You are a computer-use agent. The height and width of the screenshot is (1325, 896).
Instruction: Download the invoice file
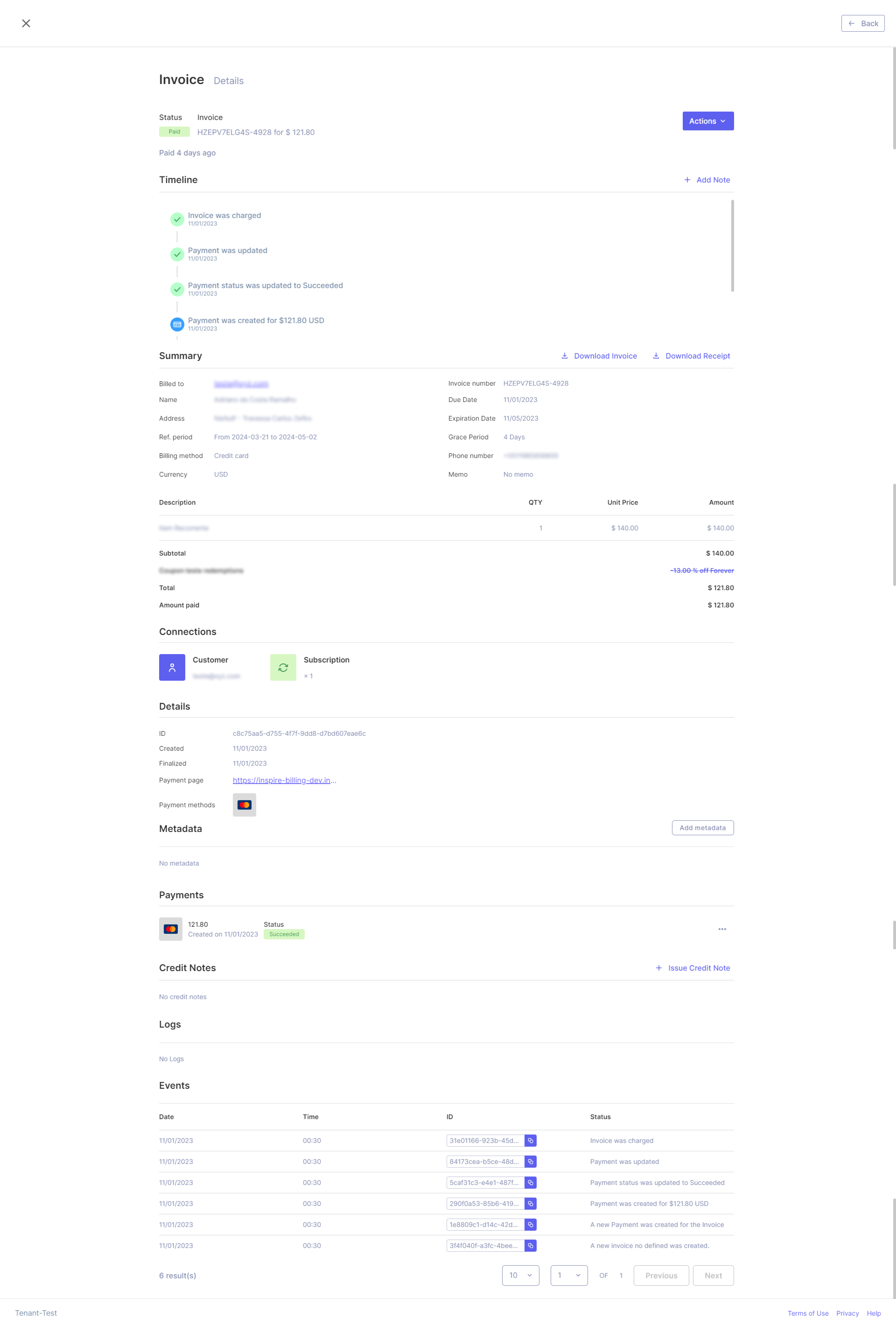(599, 356)
